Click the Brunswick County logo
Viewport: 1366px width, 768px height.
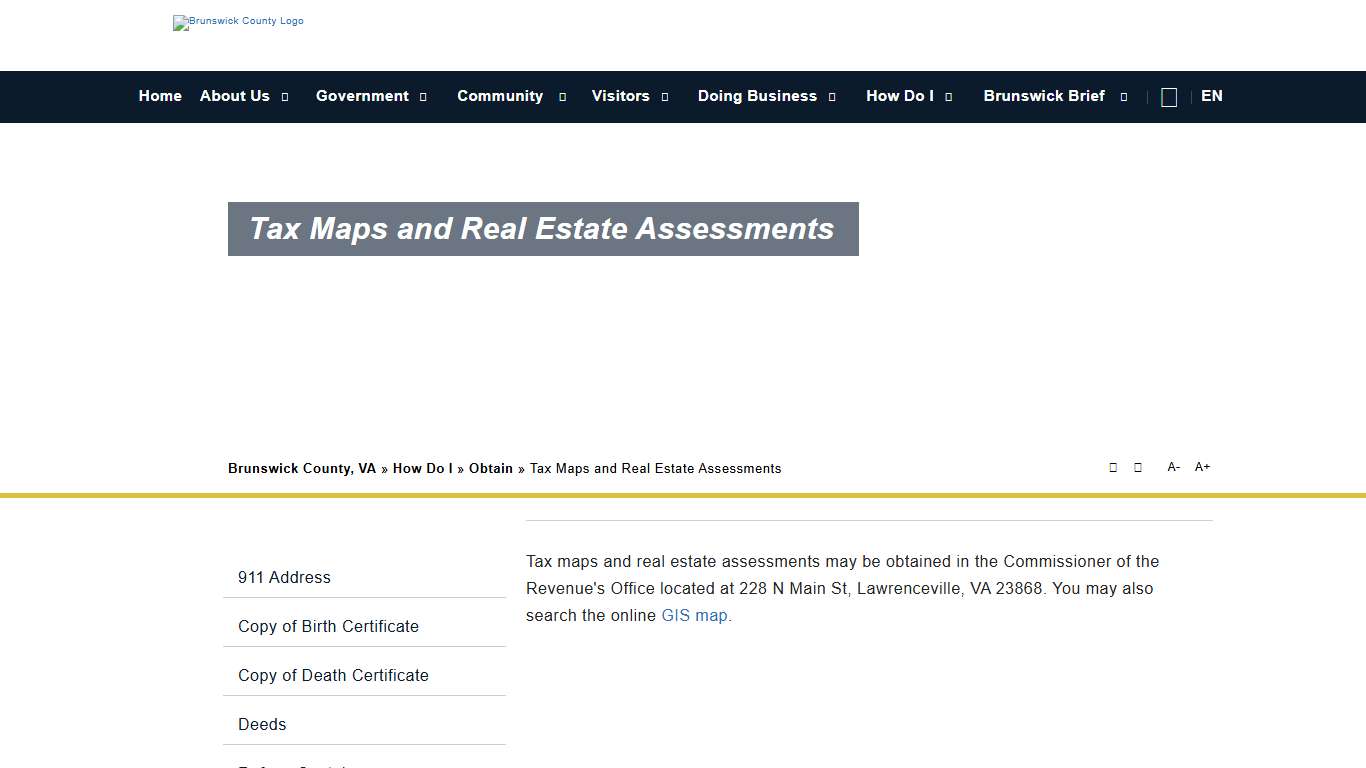pos(238,22)
